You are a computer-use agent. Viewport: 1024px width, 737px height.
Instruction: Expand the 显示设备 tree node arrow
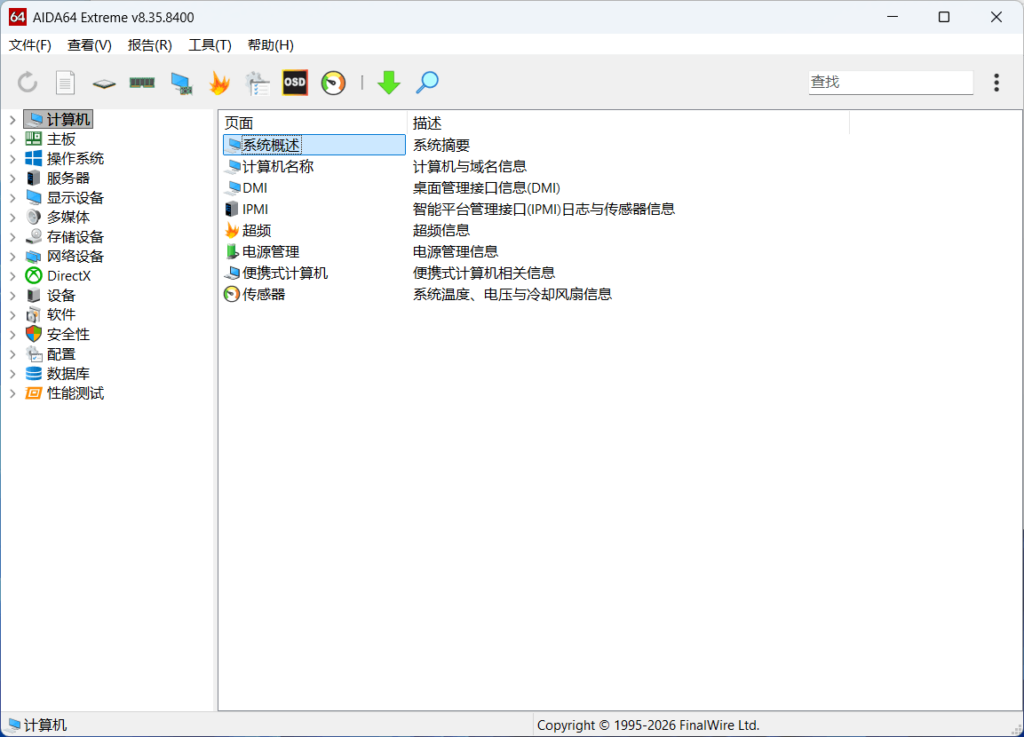pyautogui.click(x=12, y=198)
